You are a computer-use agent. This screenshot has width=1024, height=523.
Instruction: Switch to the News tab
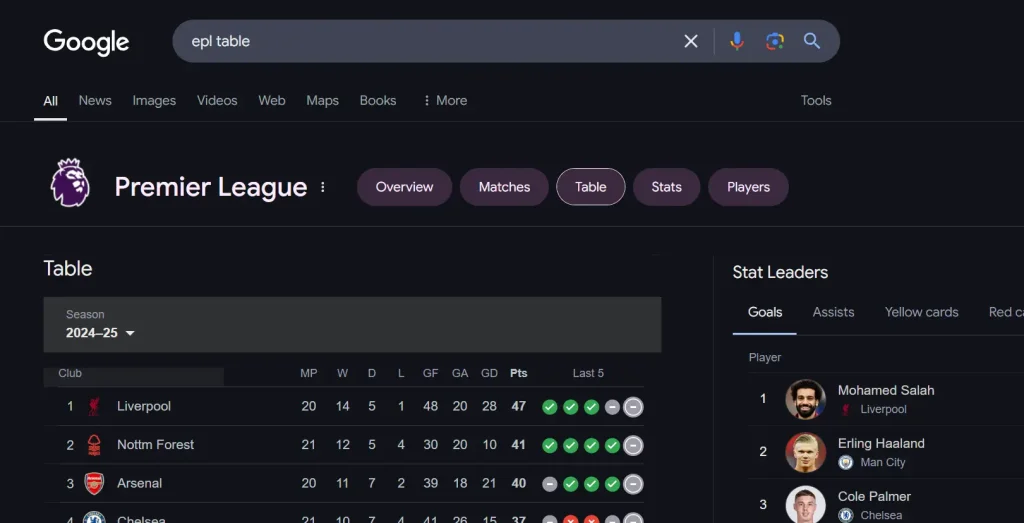(x=95, y=101)
